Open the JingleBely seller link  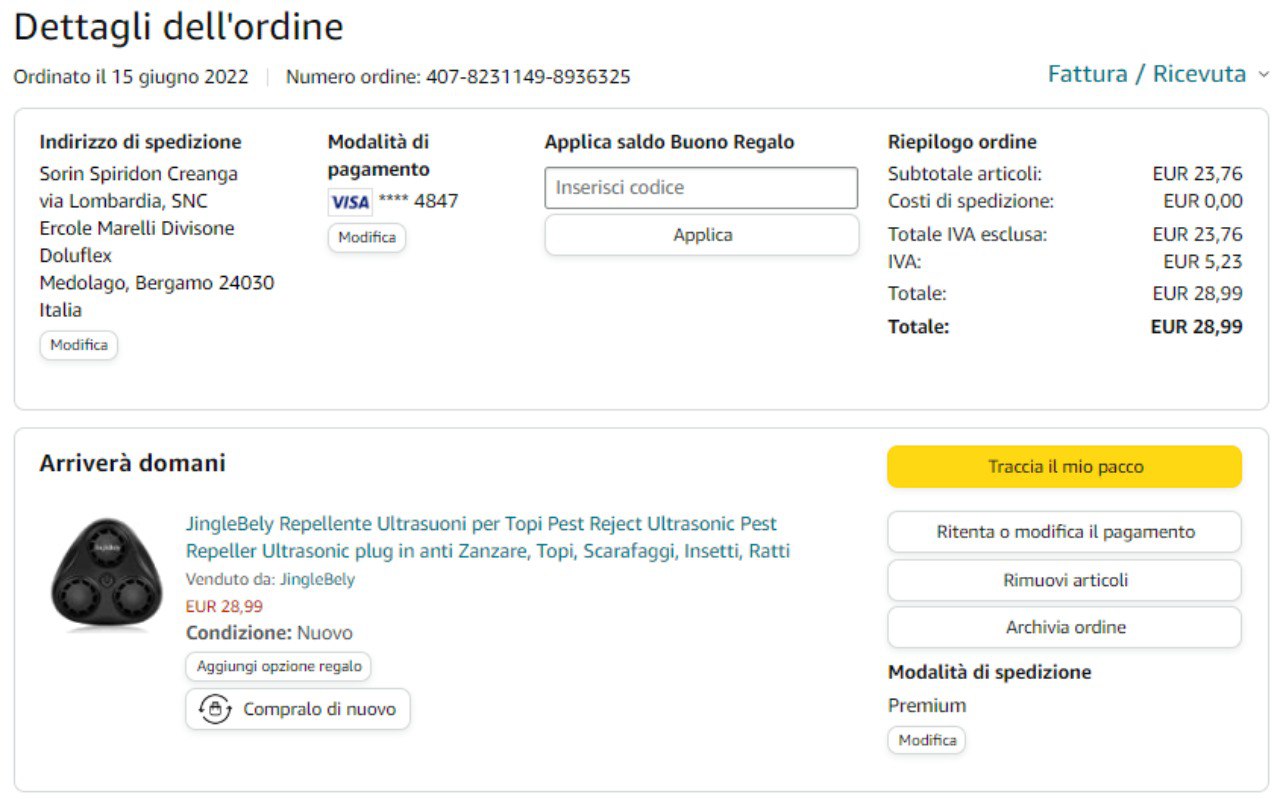coord(317,579)
